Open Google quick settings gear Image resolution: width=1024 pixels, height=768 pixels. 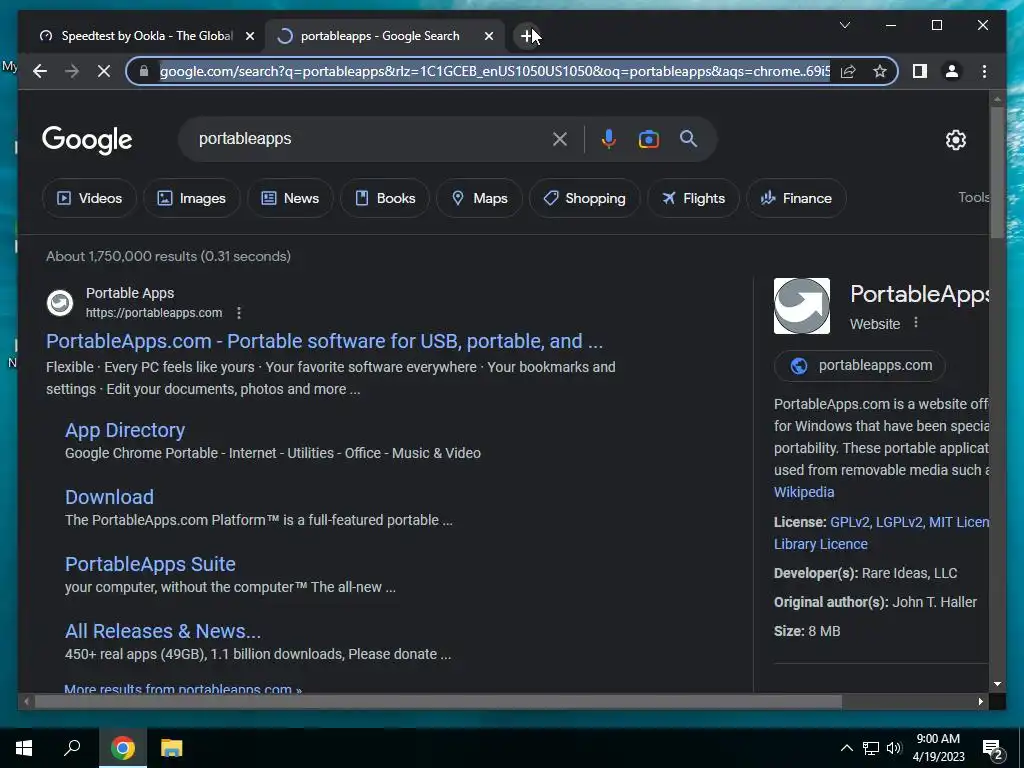point(955,140)
